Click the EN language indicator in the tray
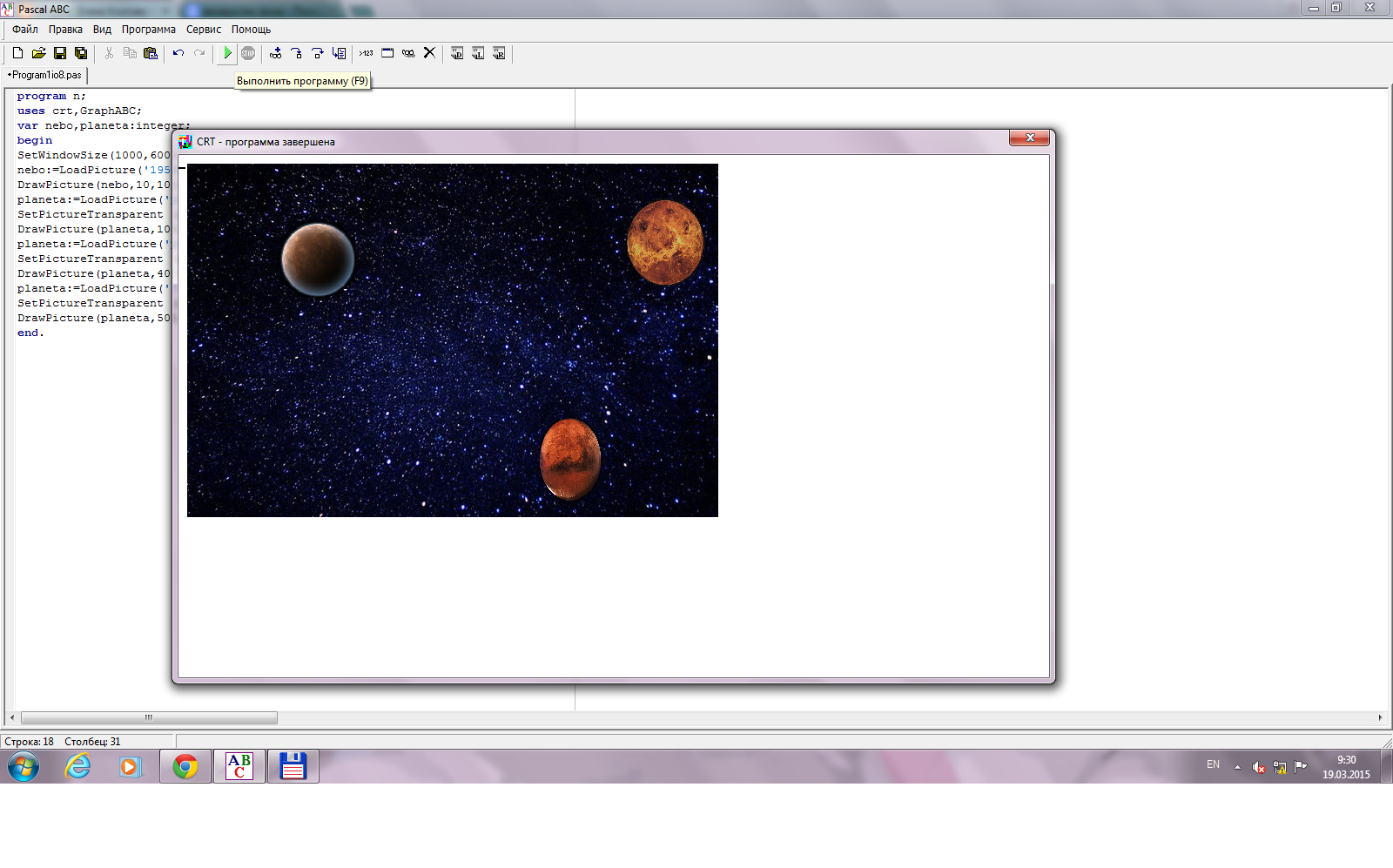The width and height of the screenshot is (1393, 868). (1213, 764)
